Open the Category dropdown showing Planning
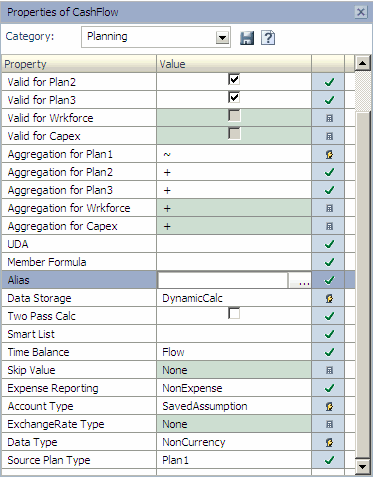The image size is (373, 478). pyautogui.click(x=222, y=38)
